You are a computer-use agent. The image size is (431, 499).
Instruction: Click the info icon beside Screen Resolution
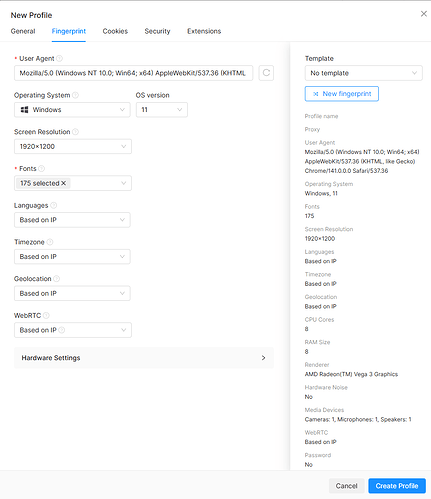pos(76,132)
